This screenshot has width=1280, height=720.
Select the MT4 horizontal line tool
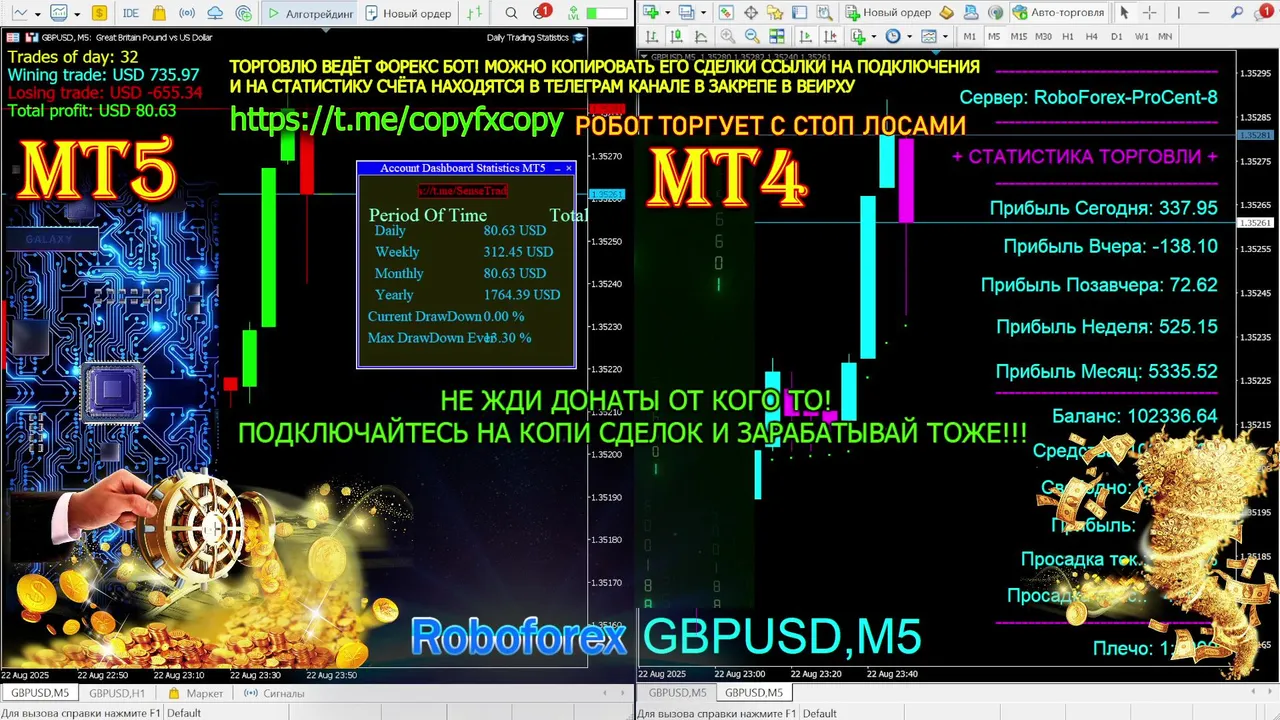[1203, 13]
